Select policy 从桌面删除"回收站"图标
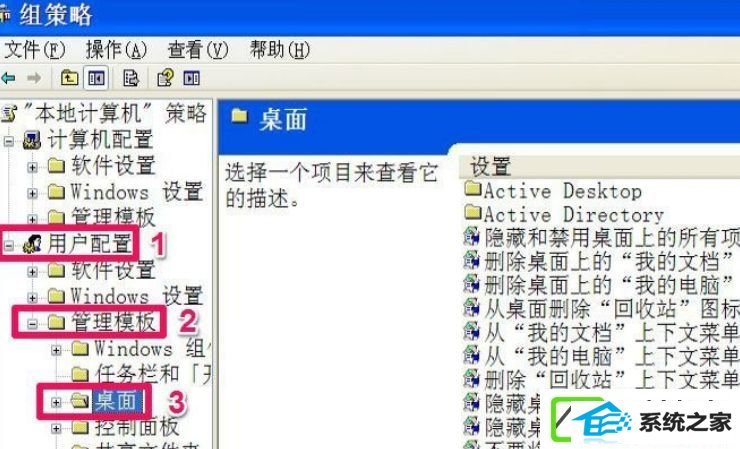Viewport: 740px width, 449px height. coord(612,309)
